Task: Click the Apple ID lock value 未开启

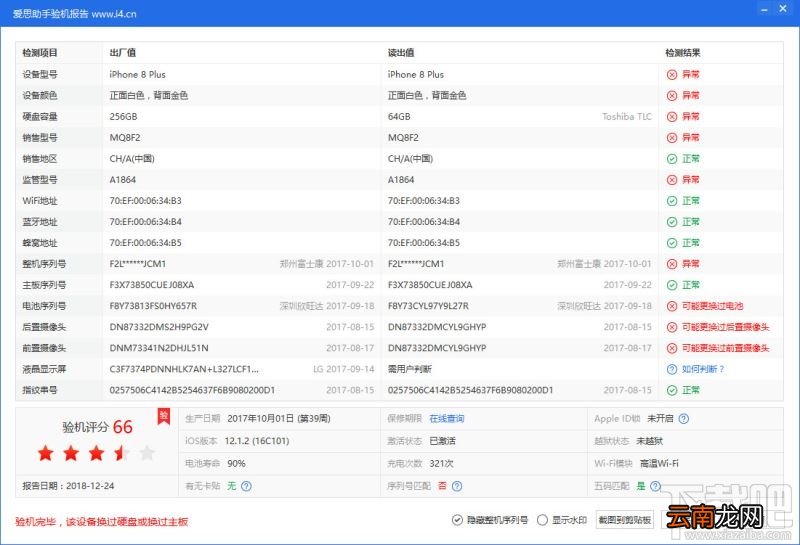Action: (660, 418)
